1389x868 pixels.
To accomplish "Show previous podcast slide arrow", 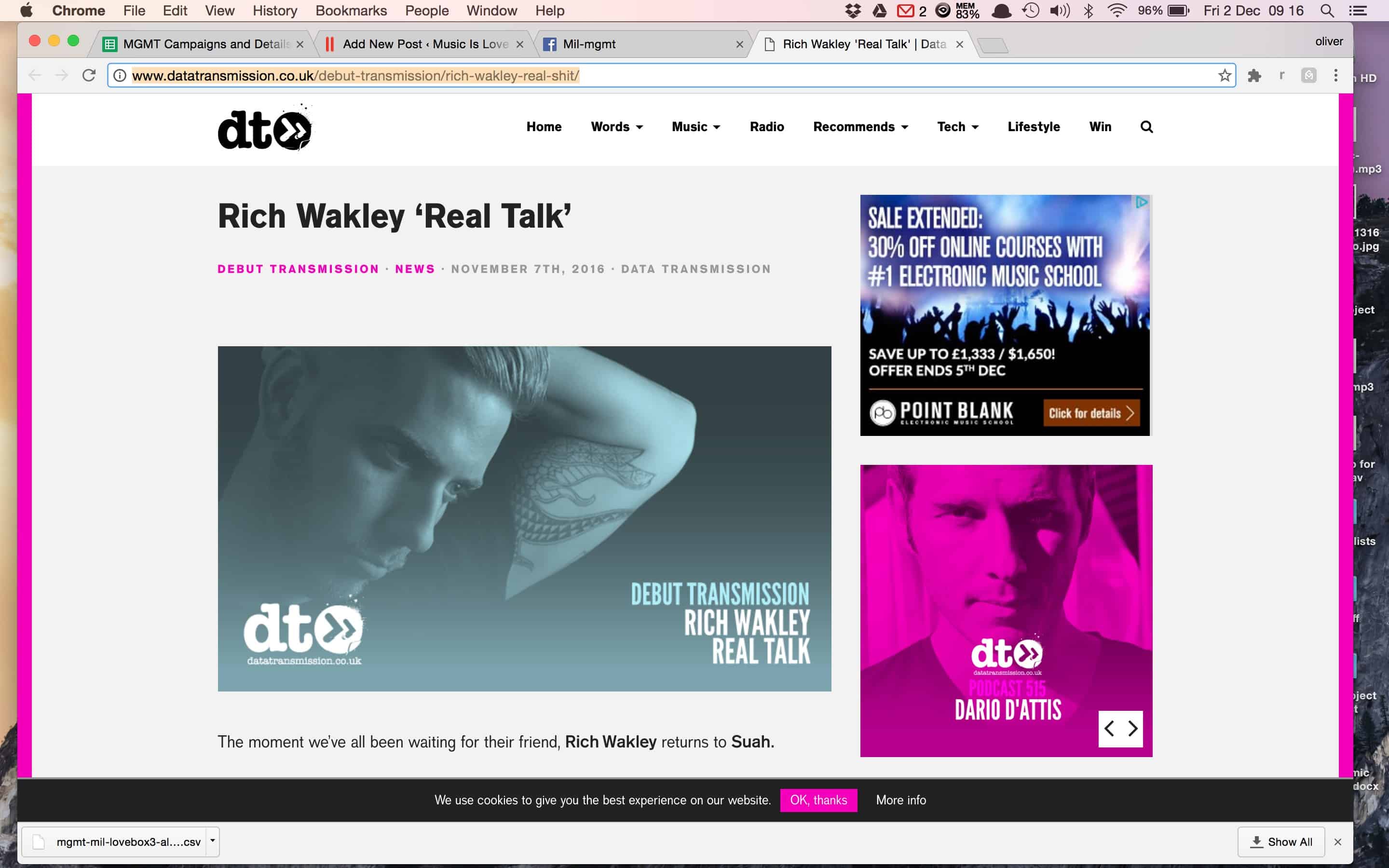I will click(x=1109, y=729).
